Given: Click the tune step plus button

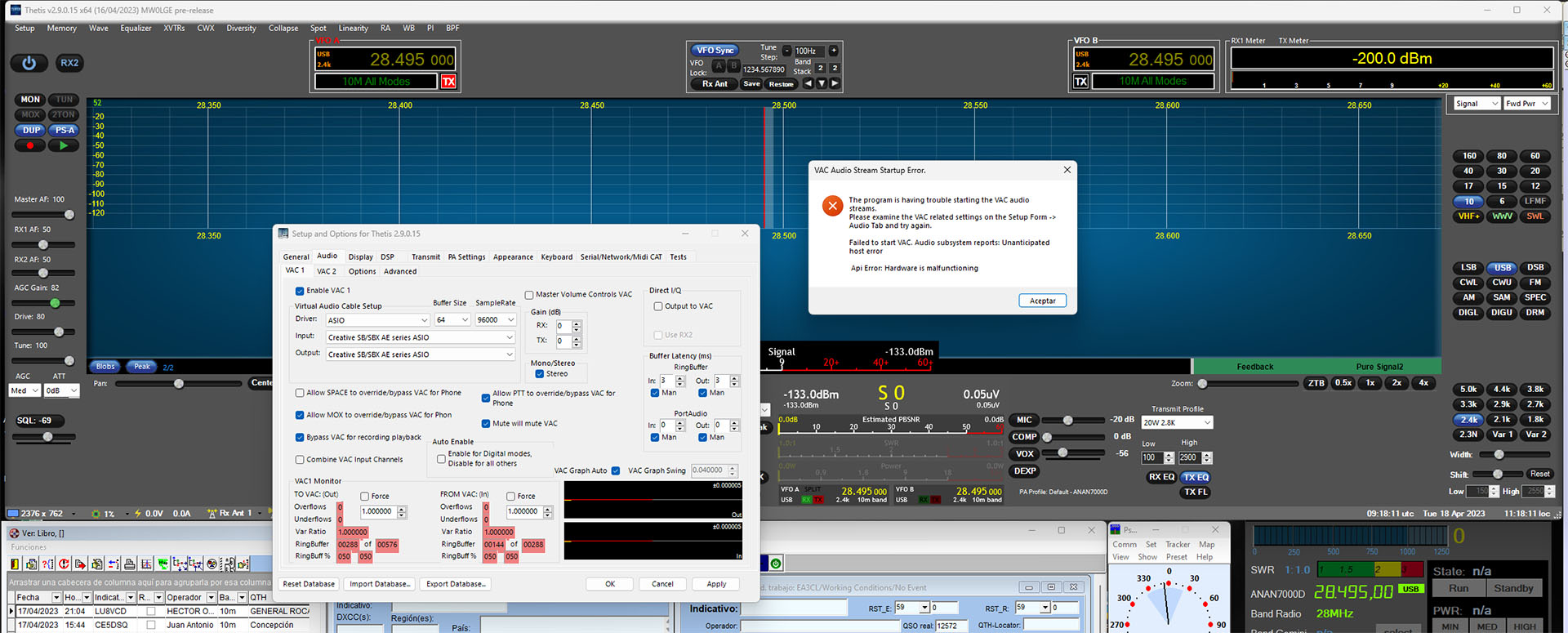Looking at the screenshot, I should pos(834,51).
